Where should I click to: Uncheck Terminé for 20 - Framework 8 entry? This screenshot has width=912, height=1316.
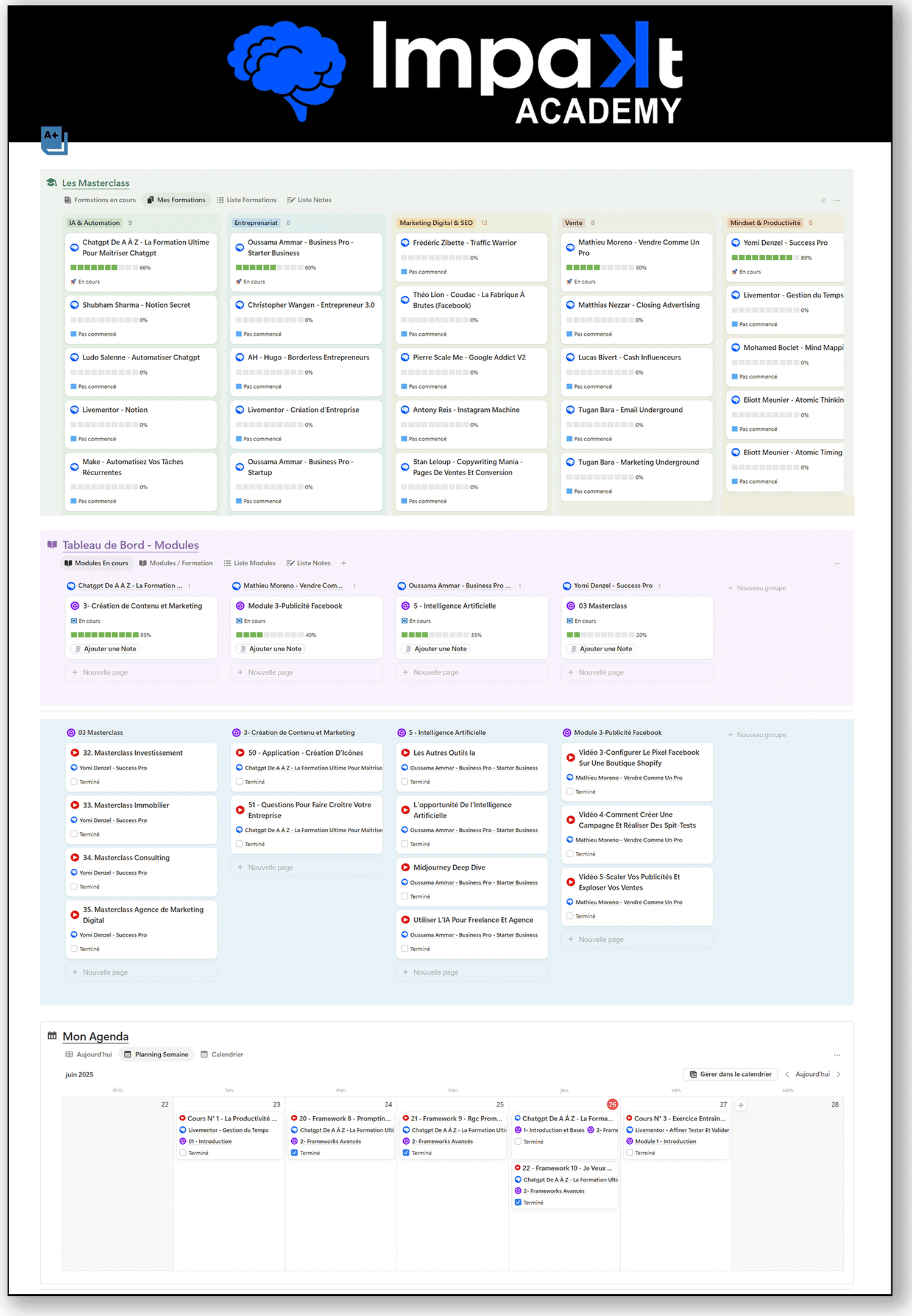(294, 1153)
